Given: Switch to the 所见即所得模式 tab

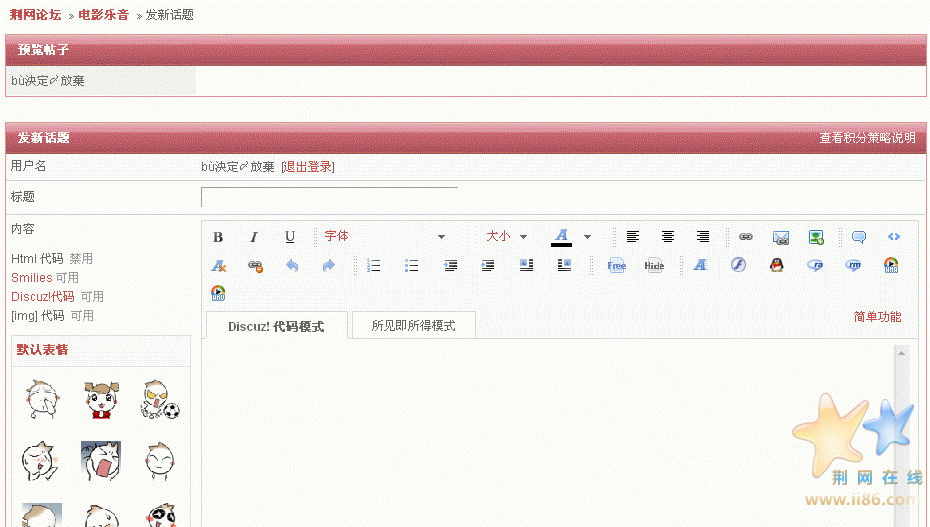Looking at the screenshot, I should [413, 326].
